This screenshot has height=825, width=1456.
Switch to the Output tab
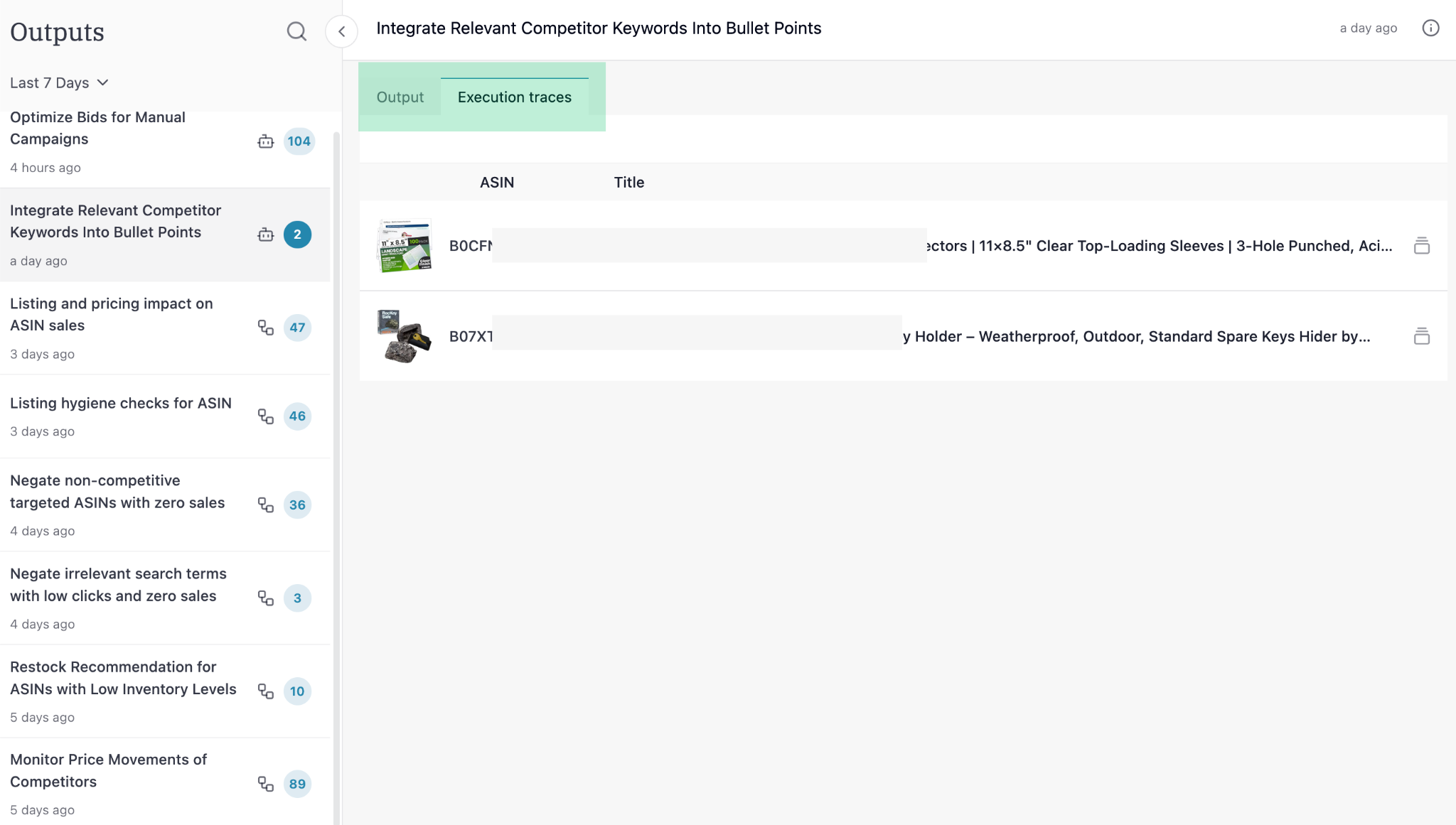[400, 97]
